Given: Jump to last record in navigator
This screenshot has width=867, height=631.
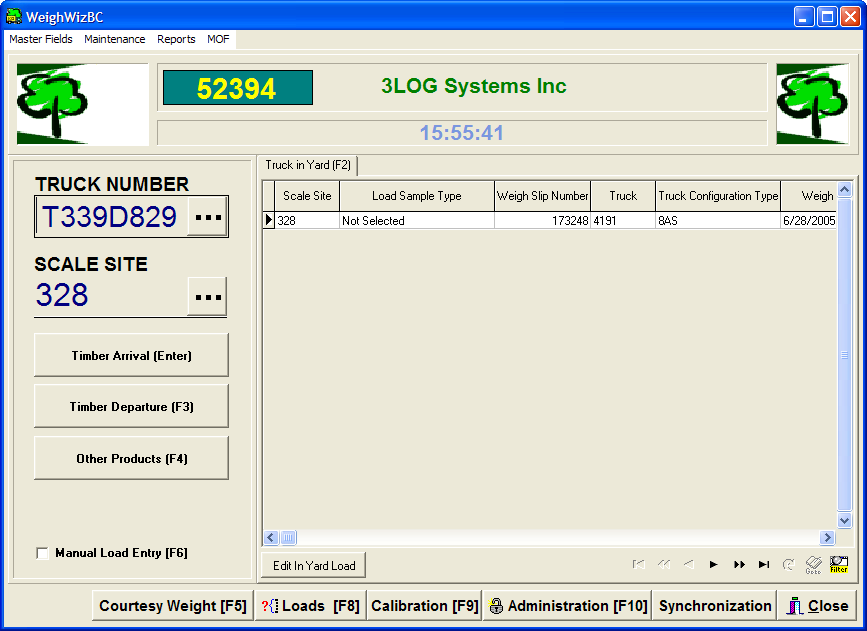Looking at the screenshot, I should [x=764, y=565].
